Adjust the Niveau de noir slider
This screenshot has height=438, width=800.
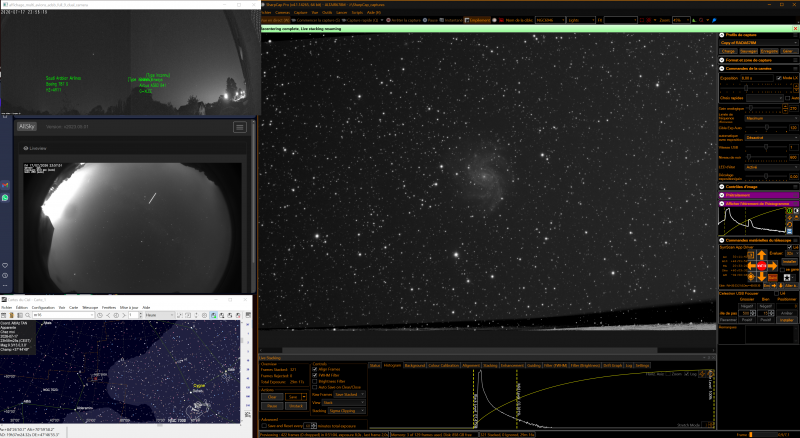(x=766, y=157)
